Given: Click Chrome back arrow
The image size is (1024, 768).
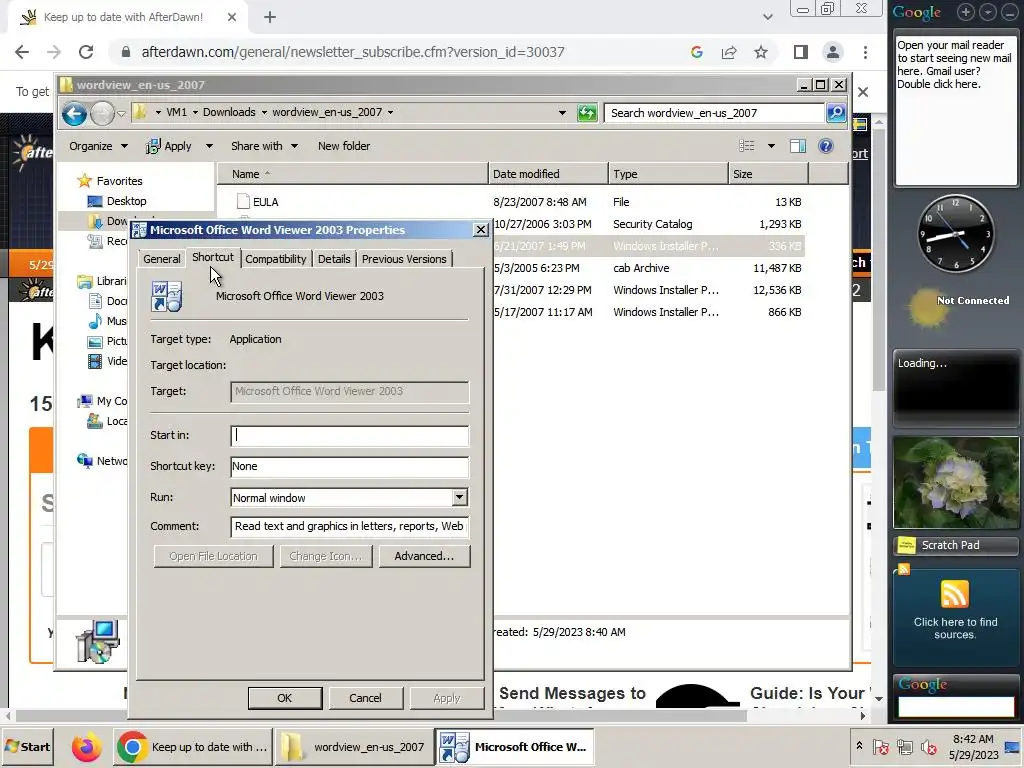Looking at the screenshot, I should 22,52.
